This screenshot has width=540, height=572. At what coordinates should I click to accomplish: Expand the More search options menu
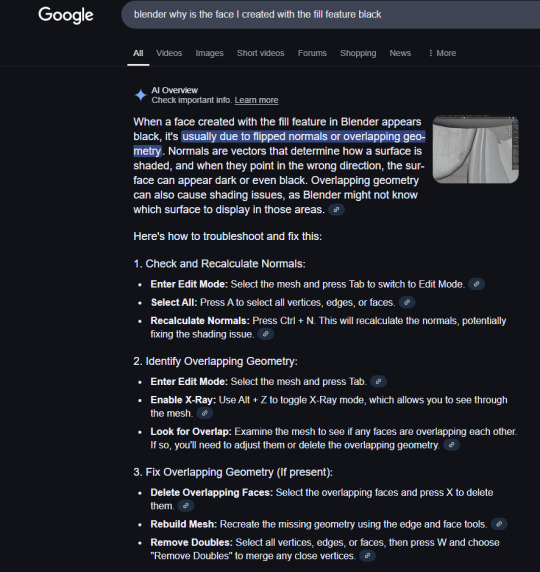click(442, 53)
